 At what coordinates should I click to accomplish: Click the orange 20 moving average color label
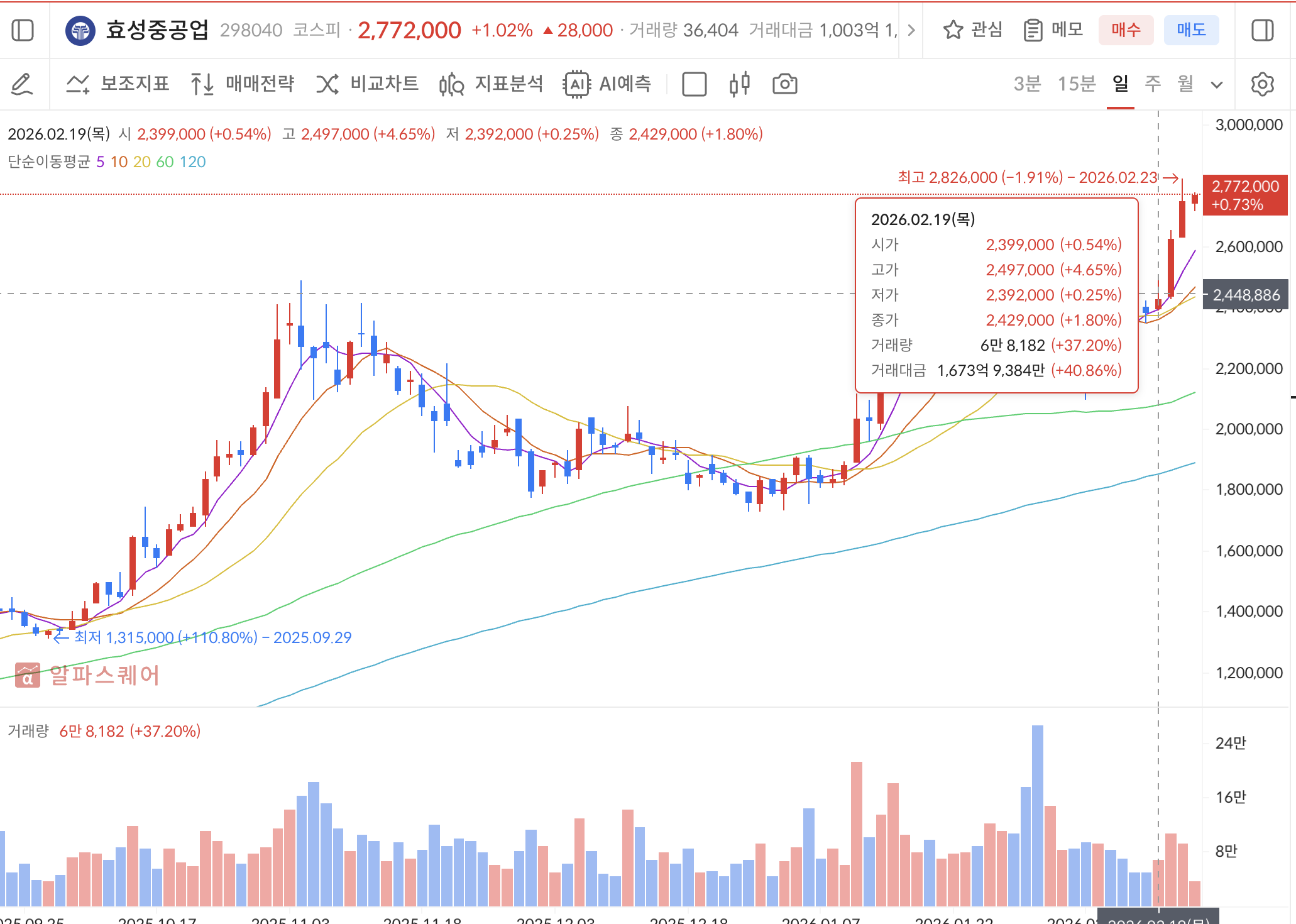point(141,162)
